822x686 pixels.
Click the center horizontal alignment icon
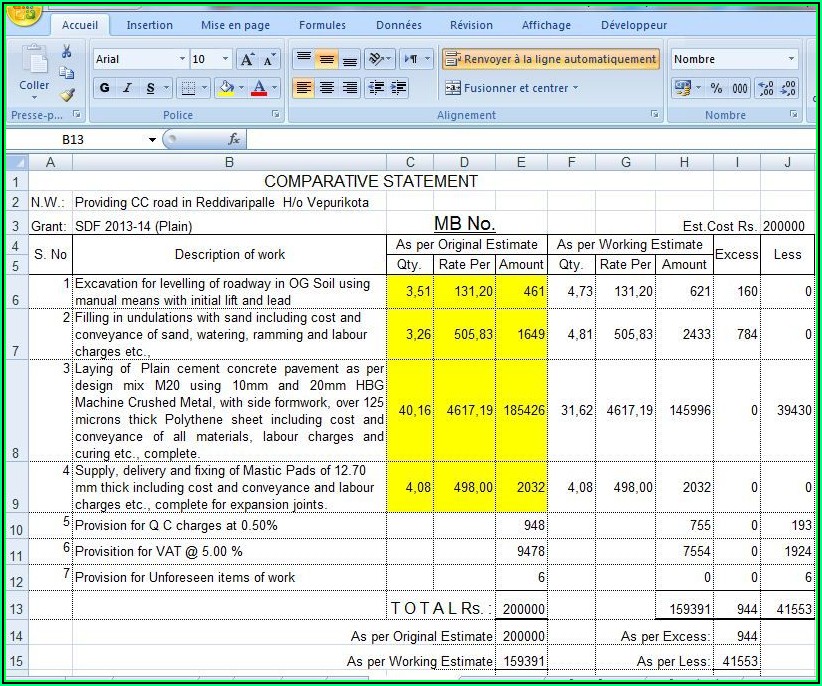click(x=327, y=88)
